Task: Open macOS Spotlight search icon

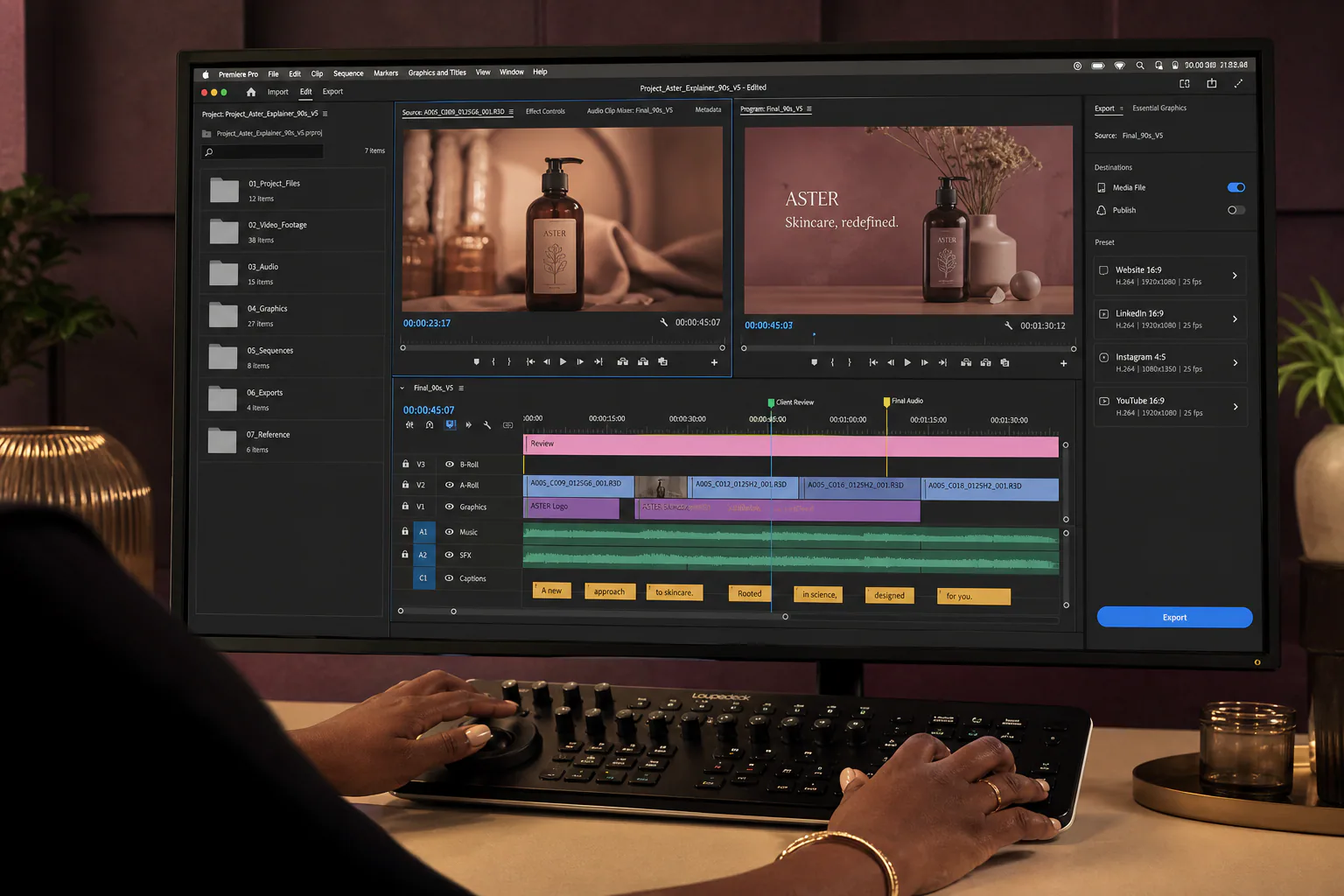Action: (1140, 66)
